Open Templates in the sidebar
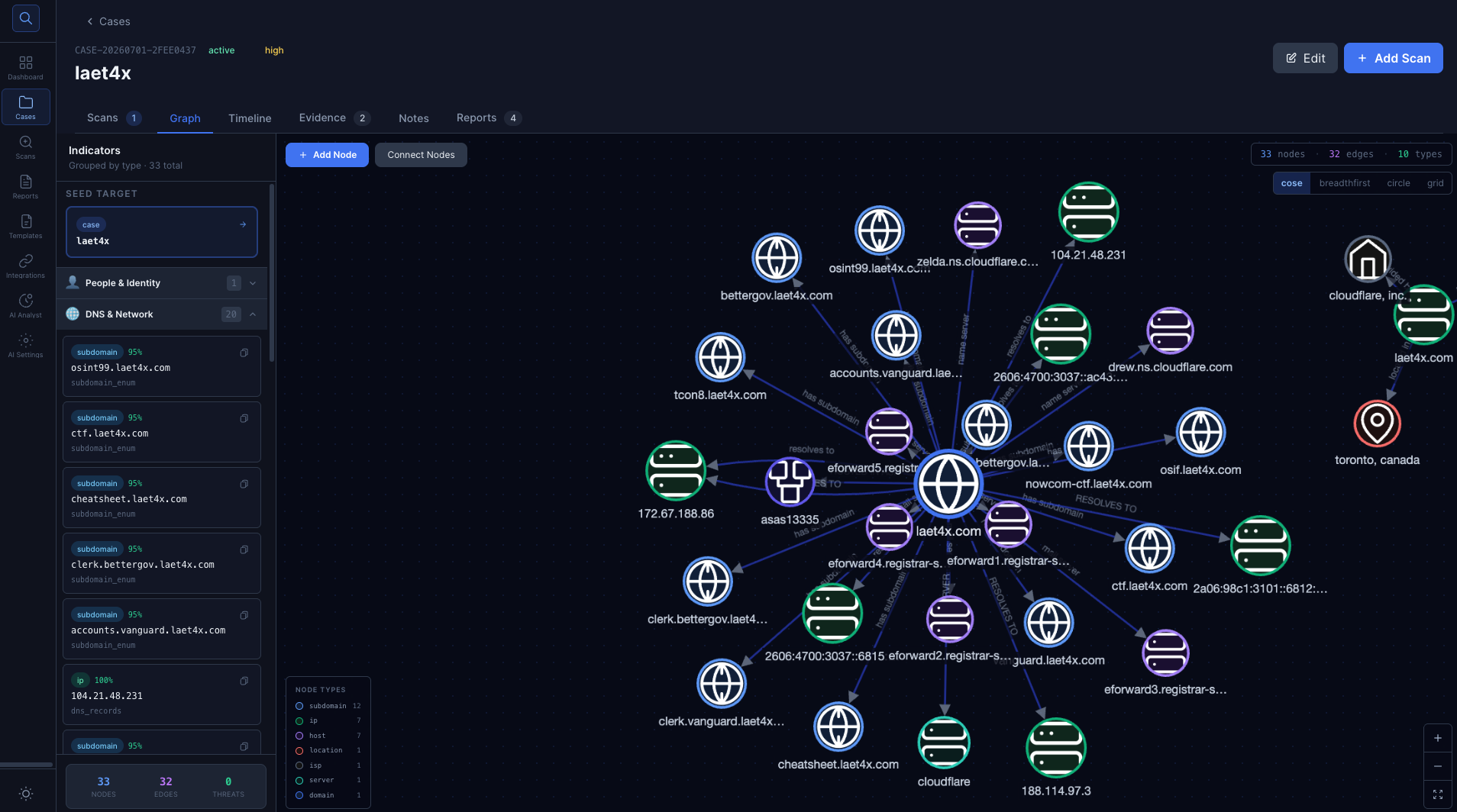Screen dimensions: 1457x812 (26, 227)
